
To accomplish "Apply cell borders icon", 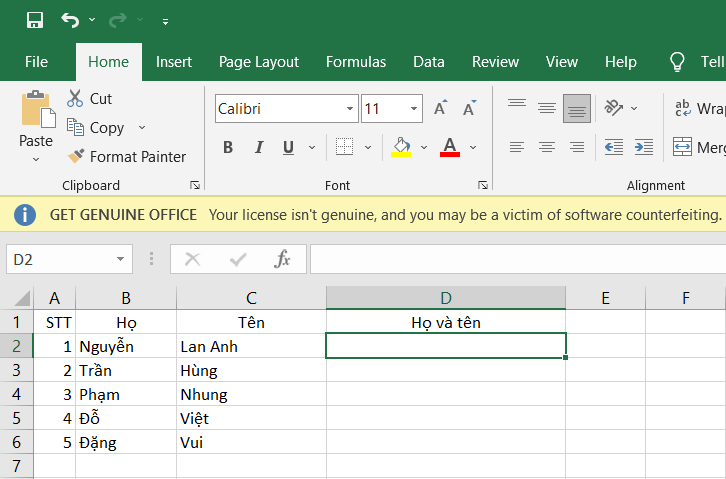I will coord(344,147).
